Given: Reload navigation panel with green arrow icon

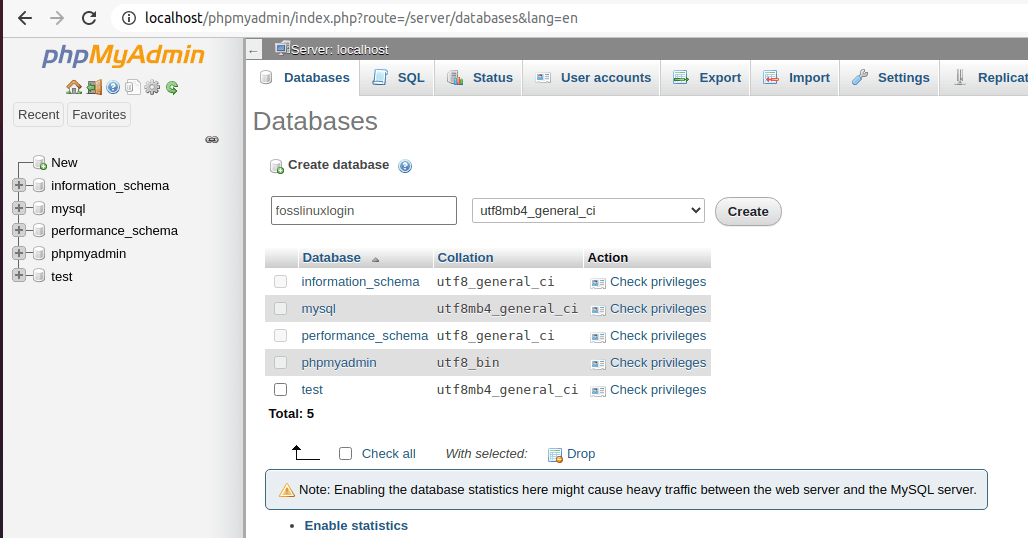Looking at the screenshot, I should [172, 87].
